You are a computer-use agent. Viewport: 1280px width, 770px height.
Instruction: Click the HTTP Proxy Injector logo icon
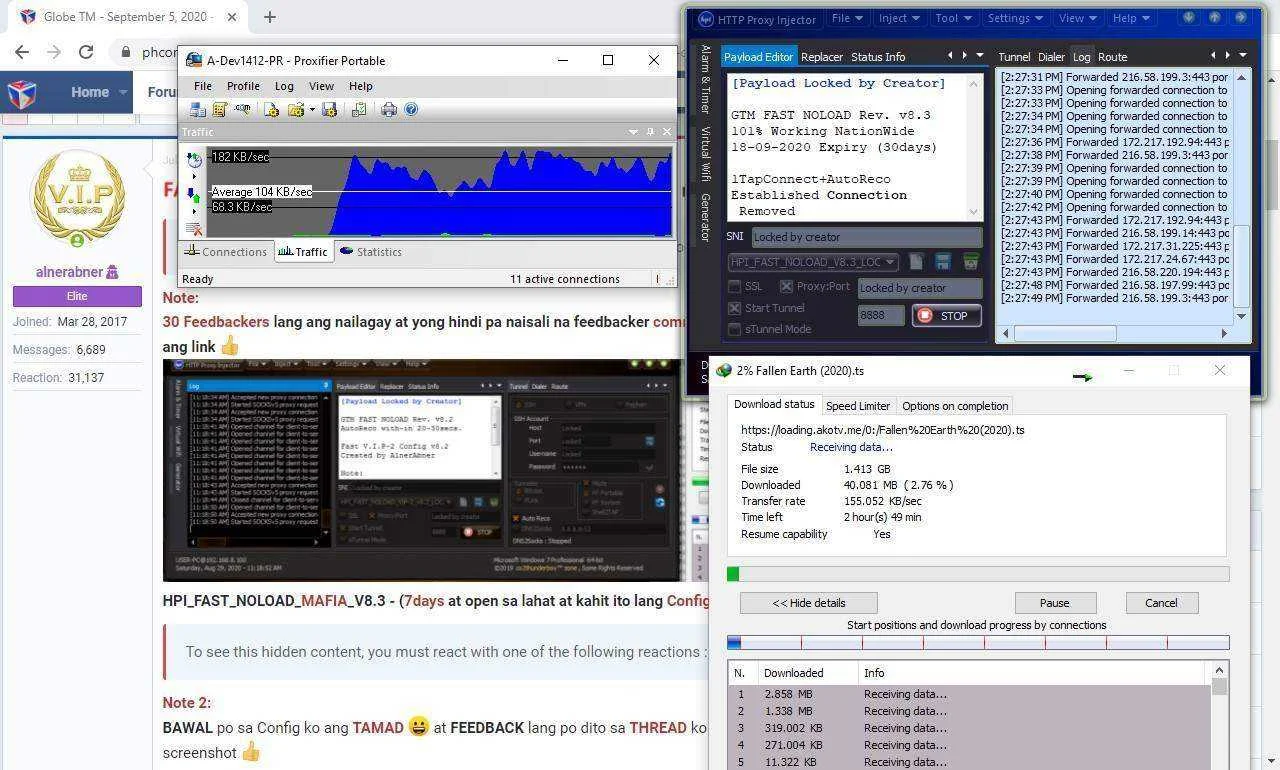point(705,19)
